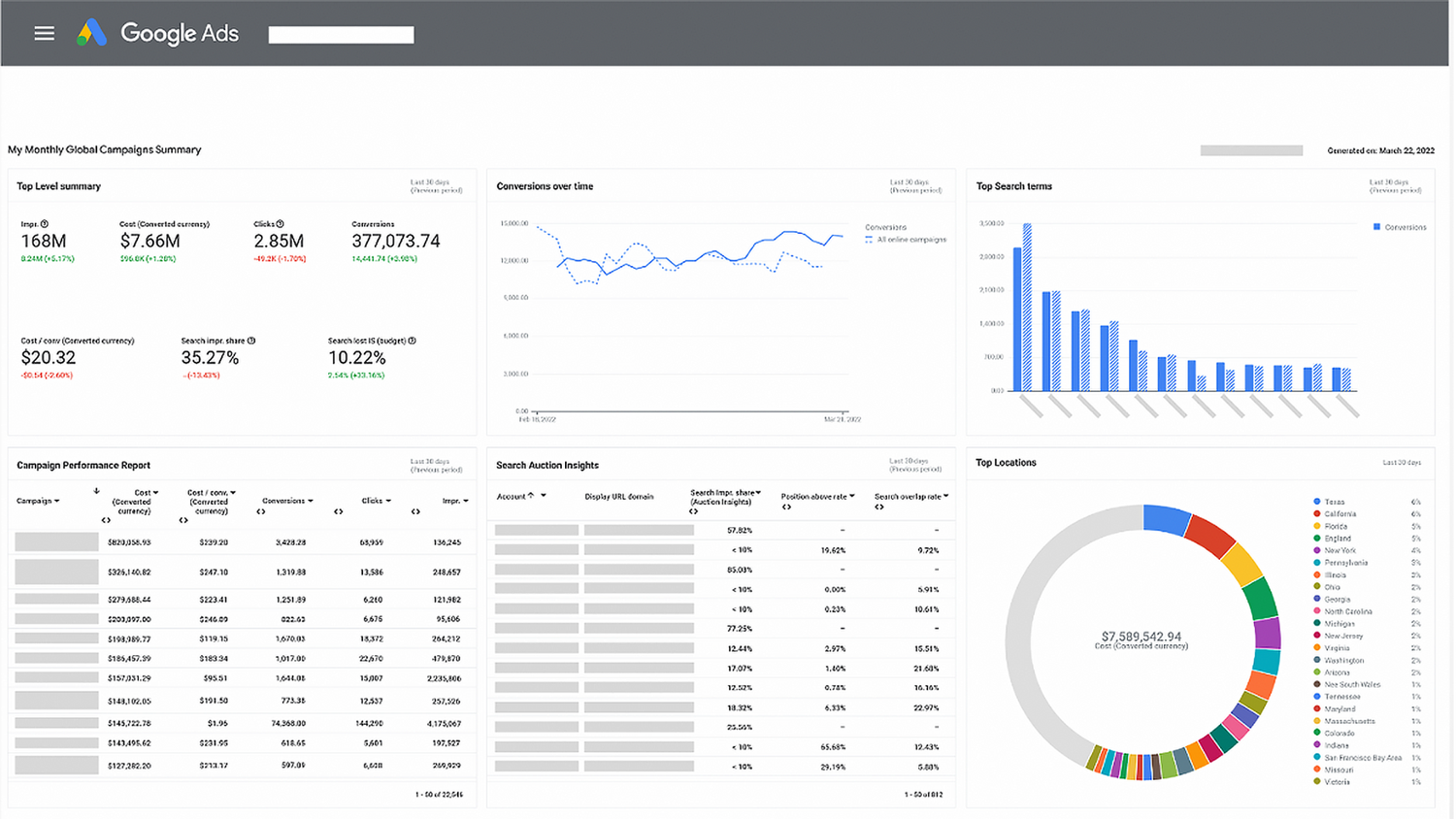
Task: Click sort arrow beside Campaign column
Action: click(96, 491)
